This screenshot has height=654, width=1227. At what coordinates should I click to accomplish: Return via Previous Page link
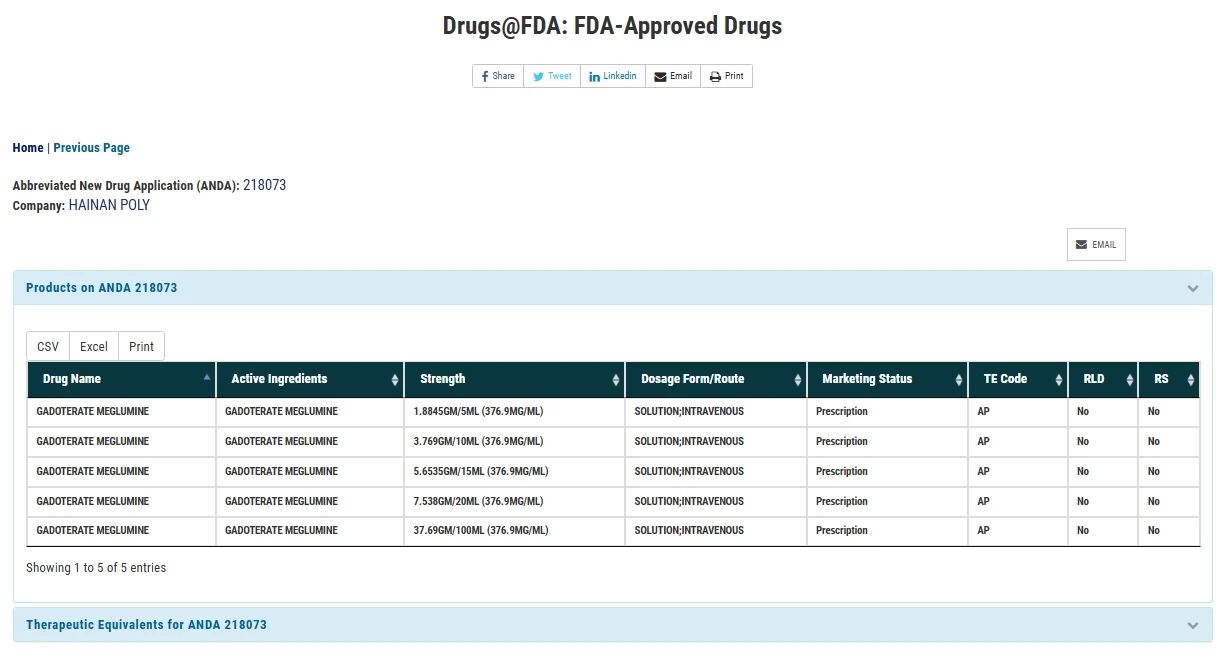point(91,148)
